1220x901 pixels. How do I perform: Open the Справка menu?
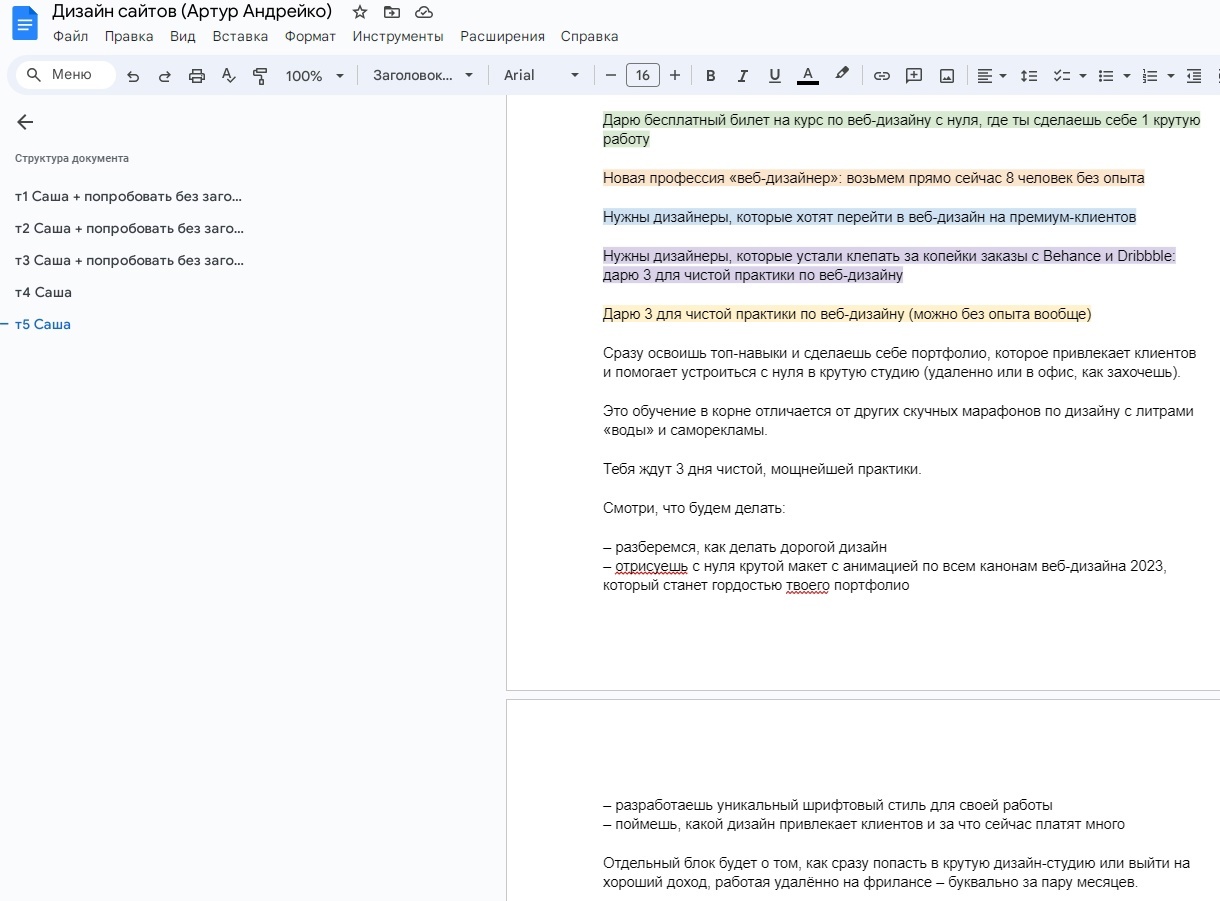(x=589, y=36)
